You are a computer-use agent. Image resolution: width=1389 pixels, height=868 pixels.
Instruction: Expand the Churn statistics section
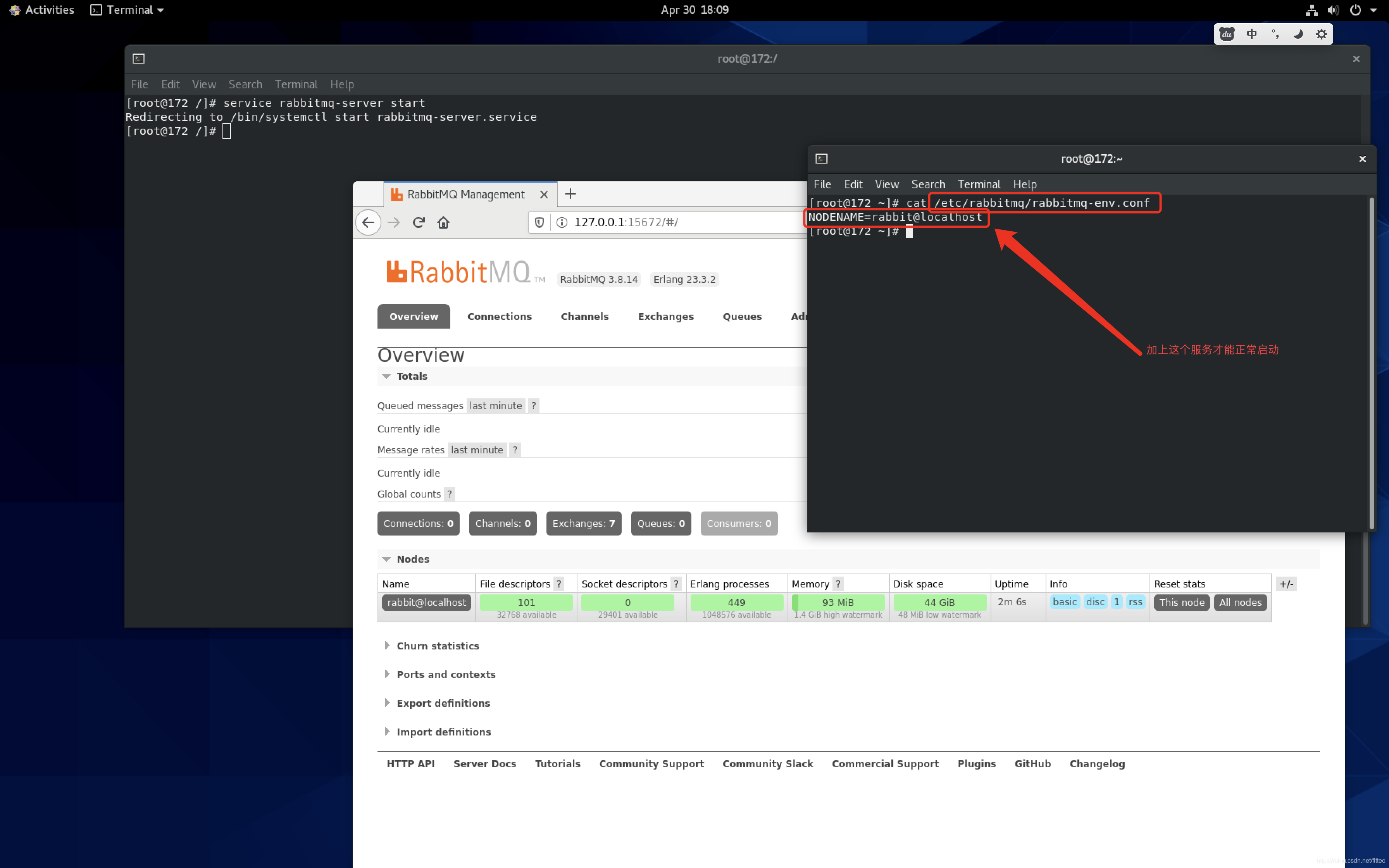click(x=438, y=646)
